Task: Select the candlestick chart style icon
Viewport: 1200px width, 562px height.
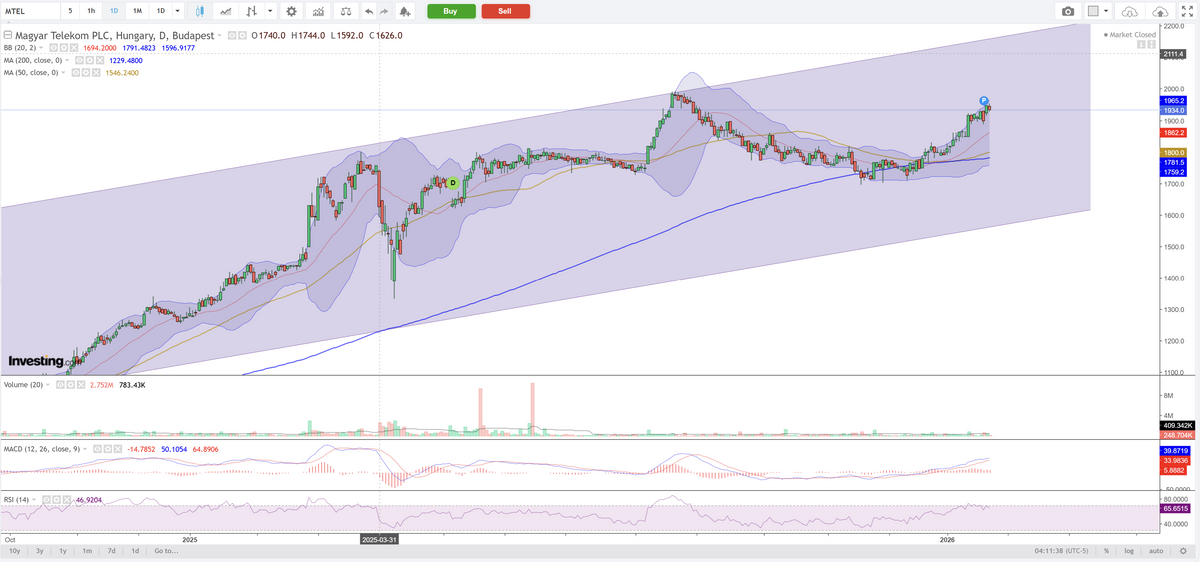Action: 201,11
